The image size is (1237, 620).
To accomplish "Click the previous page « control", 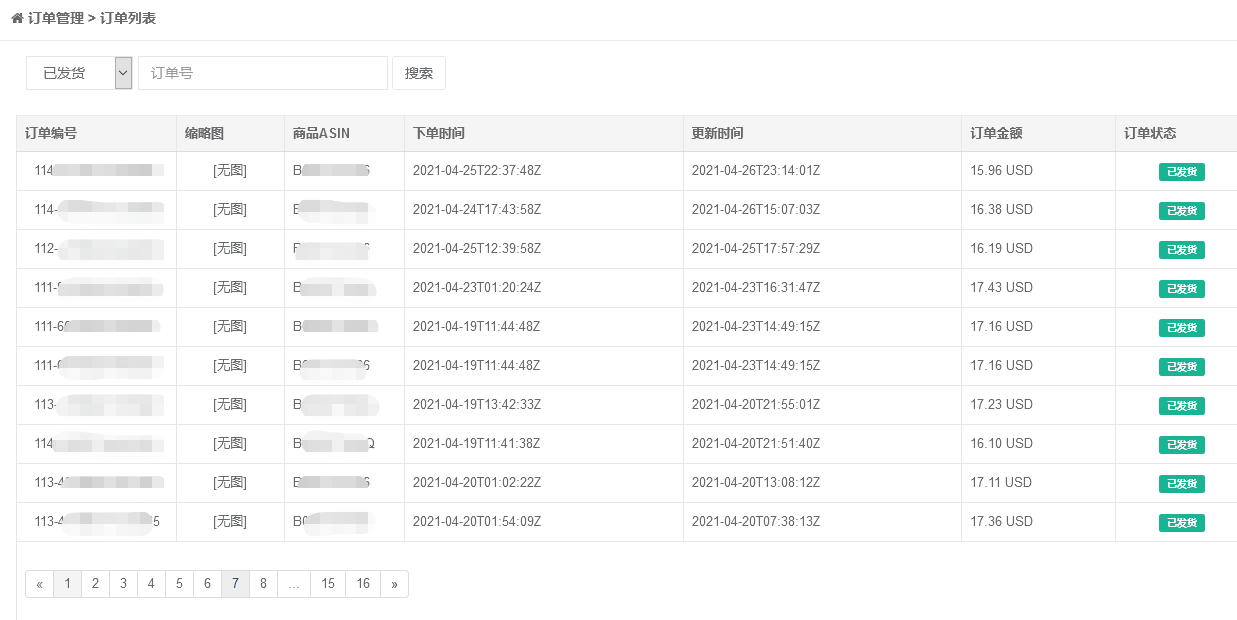I will [x=39, y=583].
